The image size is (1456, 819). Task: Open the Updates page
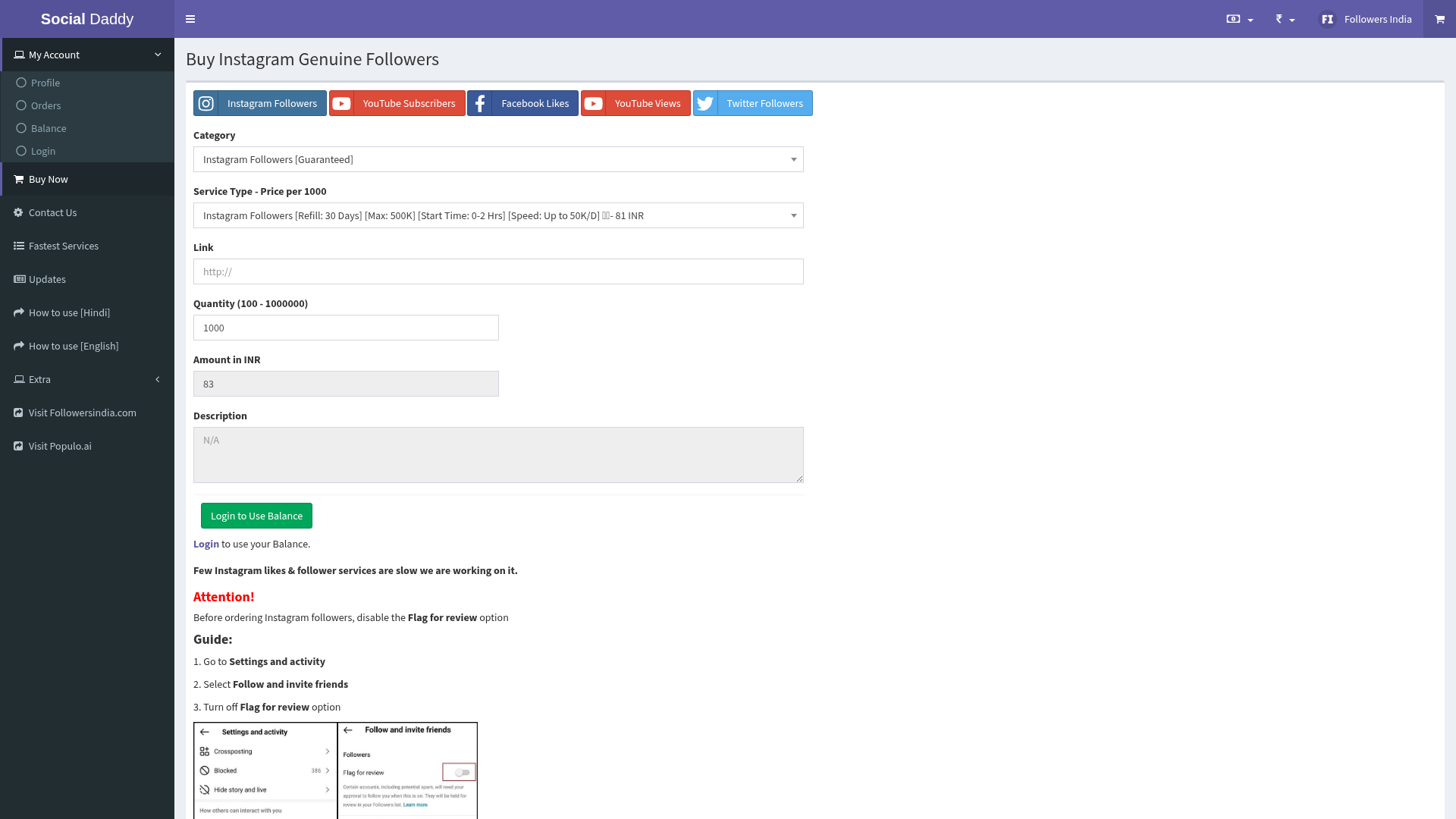click(87, 279)
